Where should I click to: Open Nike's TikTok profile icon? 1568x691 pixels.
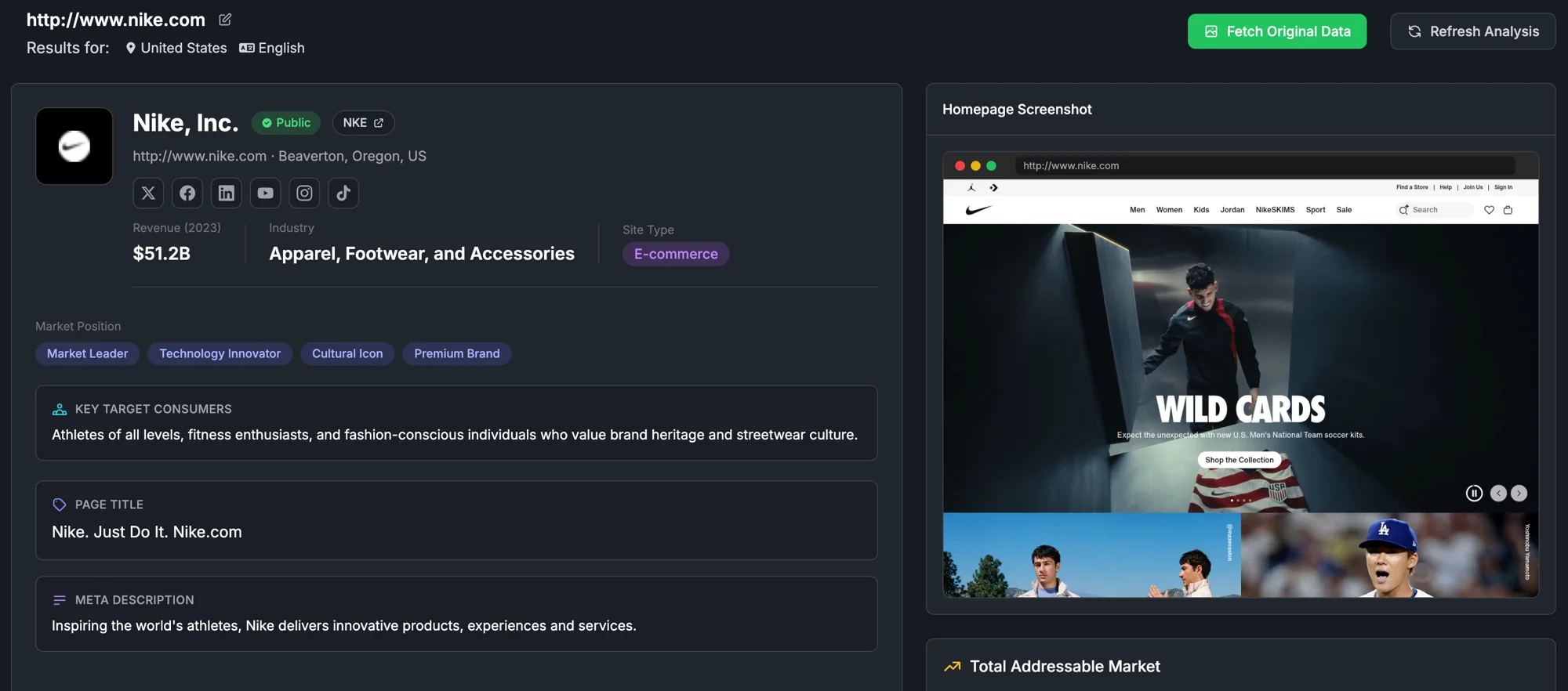343,193
